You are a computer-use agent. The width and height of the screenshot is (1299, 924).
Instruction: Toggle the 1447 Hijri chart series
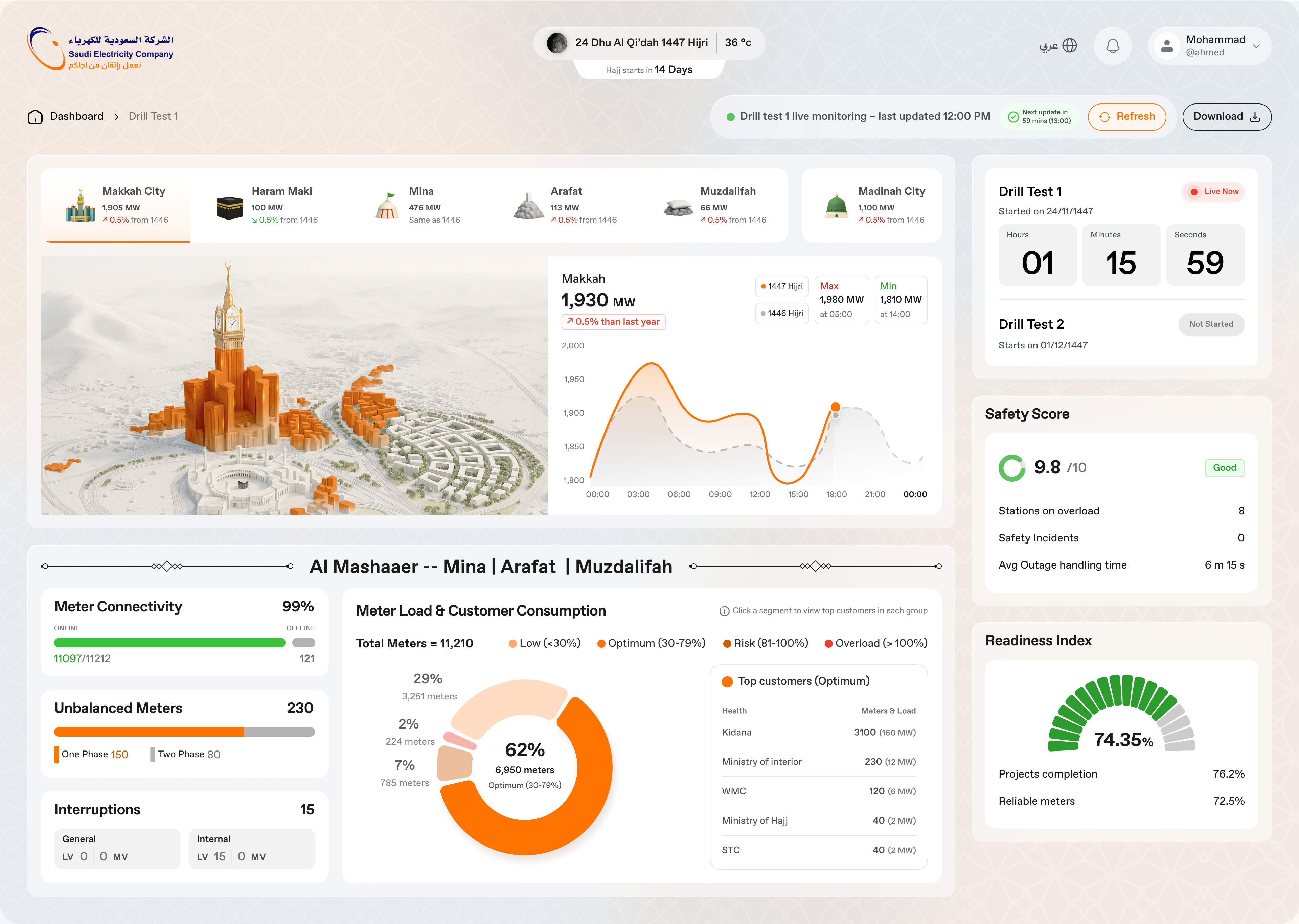tap(782, 286)
